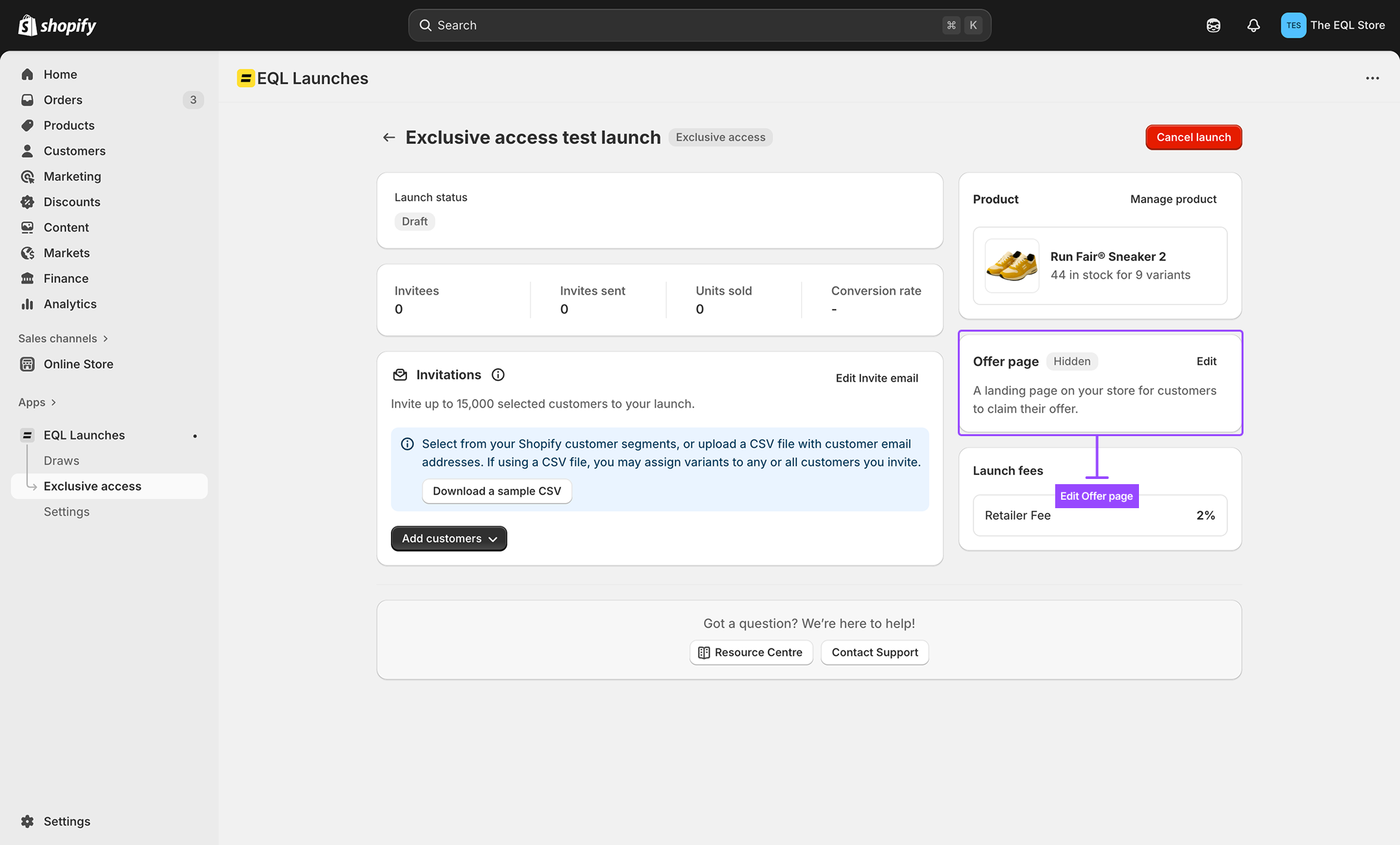The image size is (1400, 845).
Task: Open the Add customers dropdown
Action: click(449, 539)
